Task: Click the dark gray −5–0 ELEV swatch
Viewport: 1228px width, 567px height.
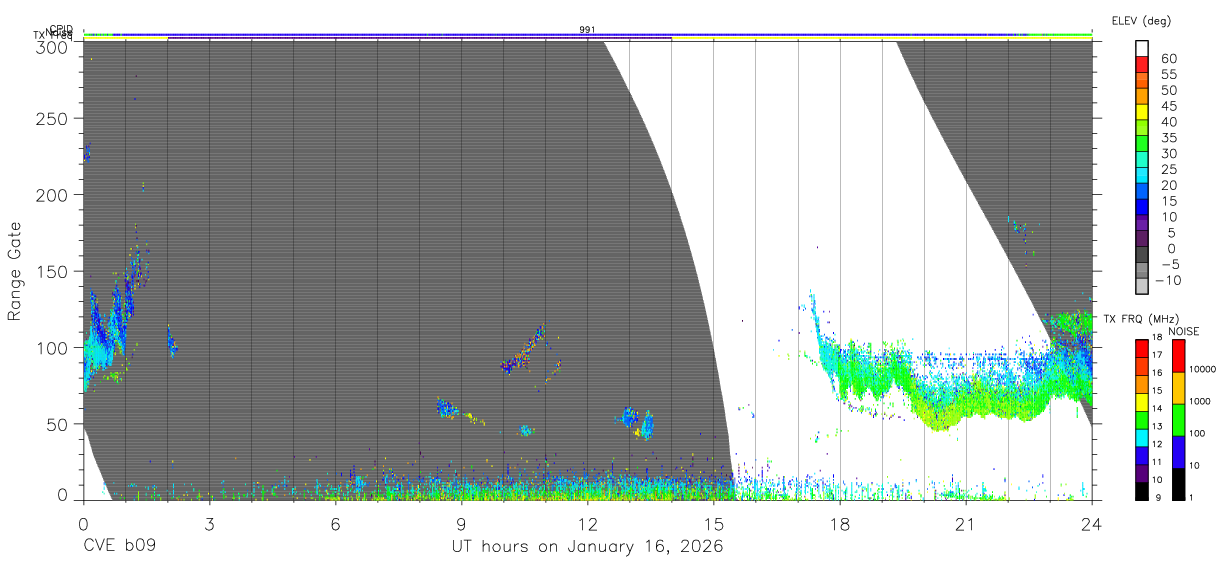Action: (x=1142, y=256)
